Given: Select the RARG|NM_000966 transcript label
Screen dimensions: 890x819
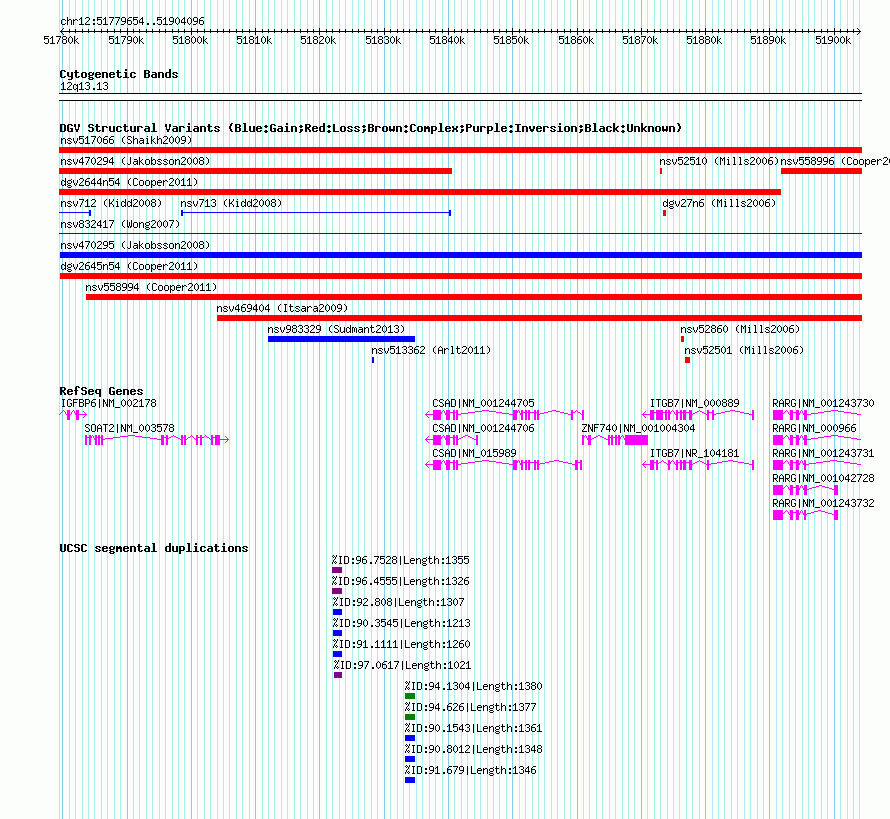Looking at the screenshot, I should coord(815,429).
